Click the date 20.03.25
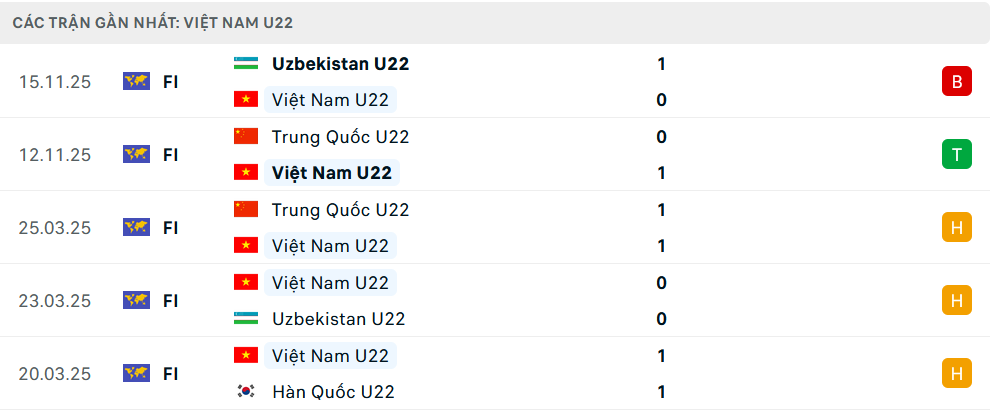The image size is (992, 412). point(54,373)
